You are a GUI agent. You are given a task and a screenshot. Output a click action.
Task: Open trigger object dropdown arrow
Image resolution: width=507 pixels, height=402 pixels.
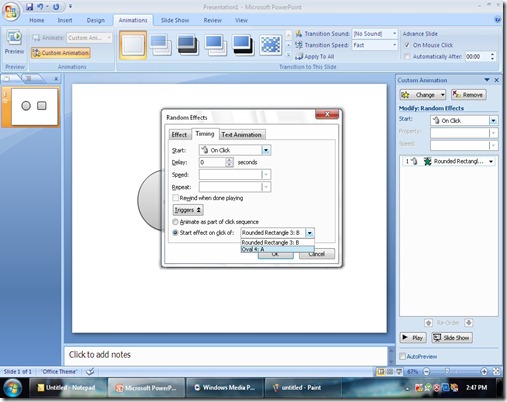tap(310, 233)
